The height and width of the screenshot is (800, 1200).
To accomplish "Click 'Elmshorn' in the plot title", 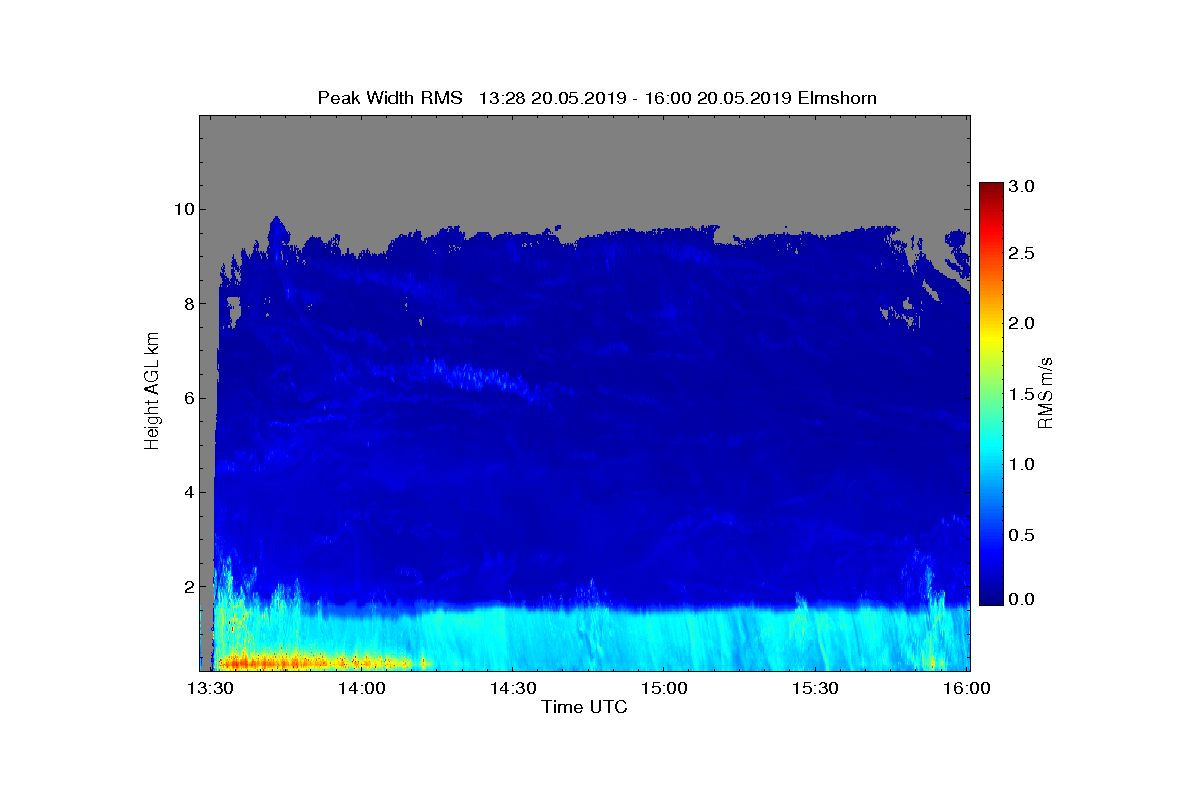I will pos(837,97).
